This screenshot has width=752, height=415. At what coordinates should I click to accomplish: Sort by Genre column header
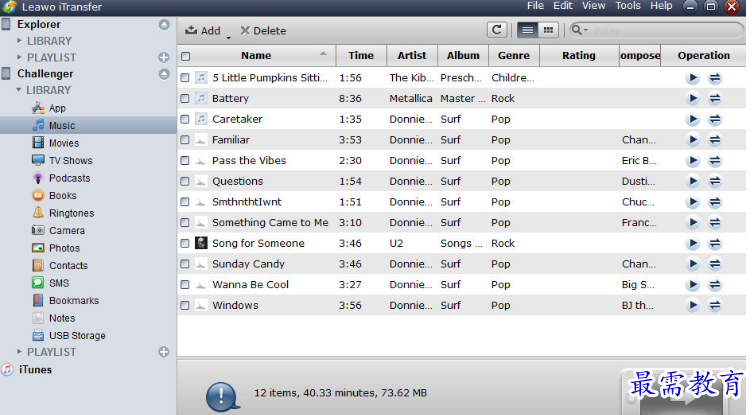click(x=514, y=56)
